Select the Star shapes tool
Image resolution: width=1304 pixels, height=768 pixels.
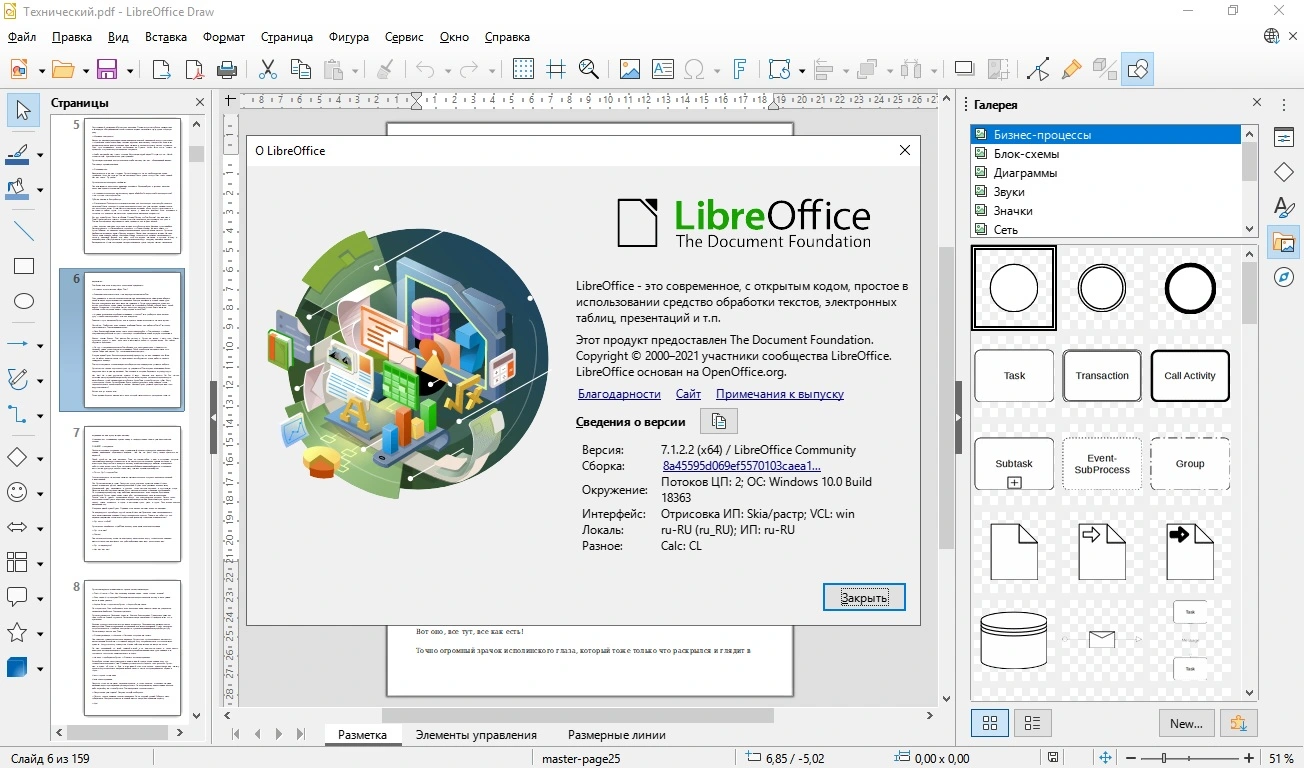click(18, 632)
